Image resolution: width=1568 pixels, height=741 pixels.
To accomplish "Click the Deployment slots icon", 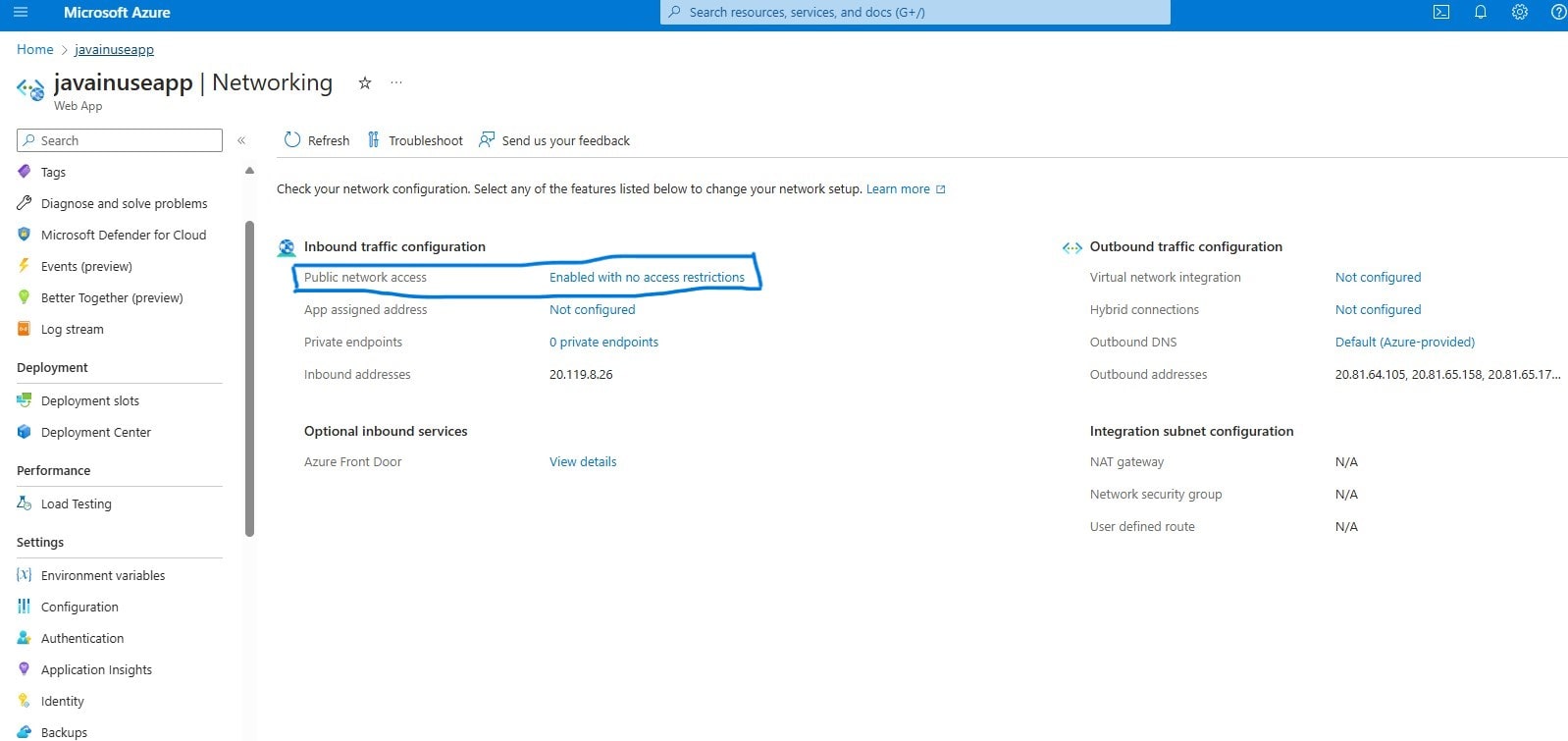I will point(25,400).
